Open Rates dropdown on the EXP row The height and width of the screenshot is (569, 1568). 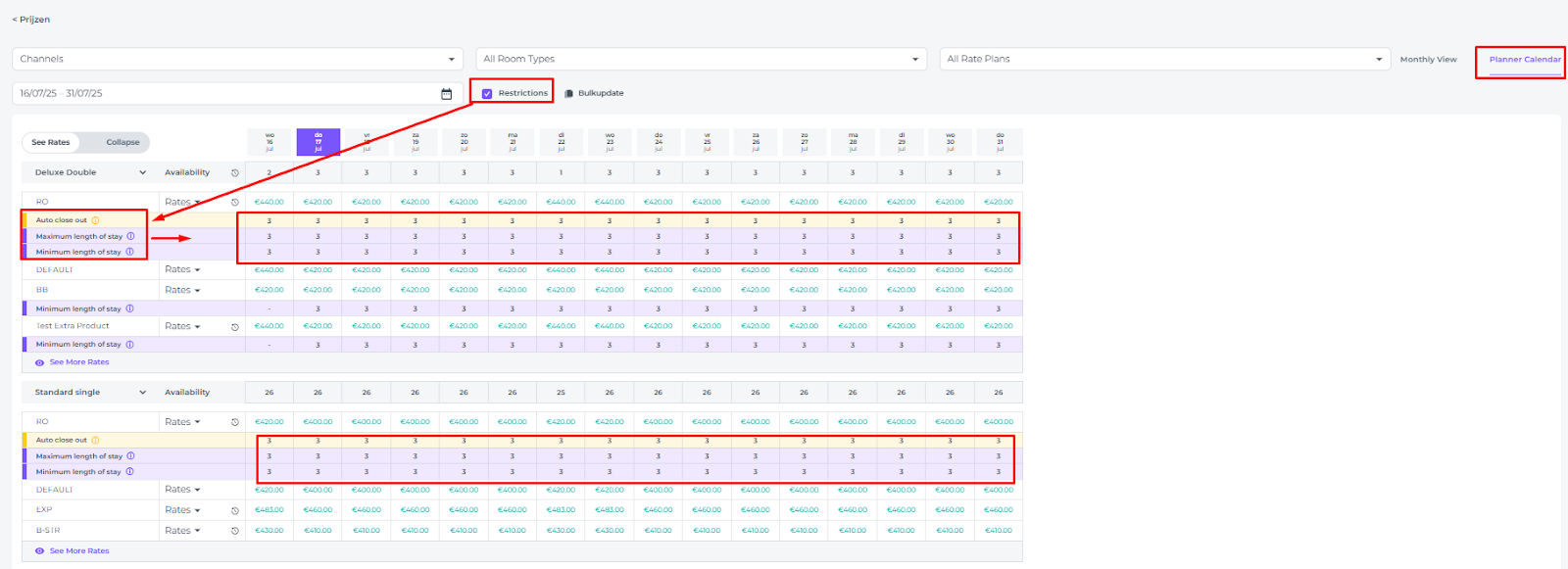tap(182, 510)
